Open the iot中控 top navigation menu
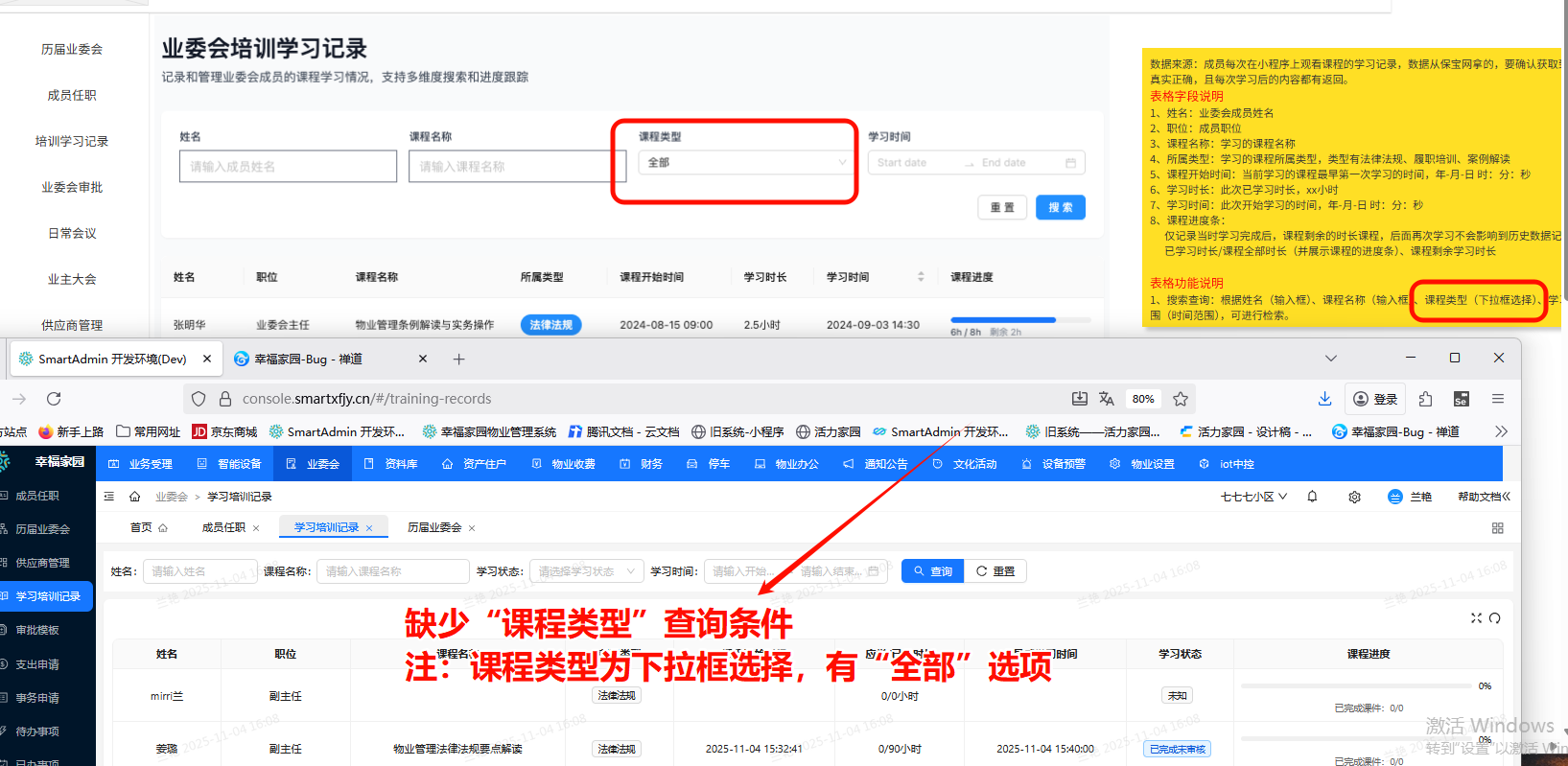 pos(1227,464)
